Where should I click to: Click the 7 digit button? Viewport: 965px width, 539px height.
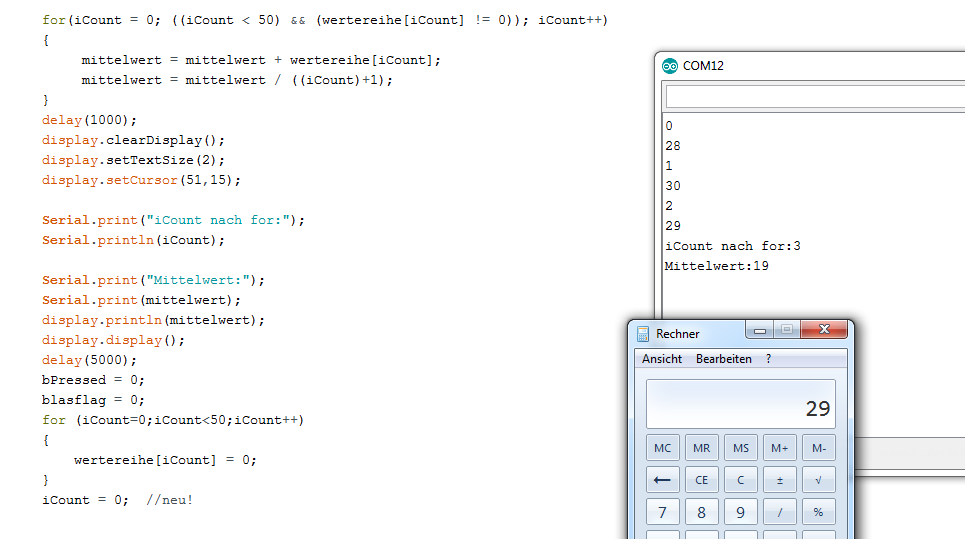(663, 512)
